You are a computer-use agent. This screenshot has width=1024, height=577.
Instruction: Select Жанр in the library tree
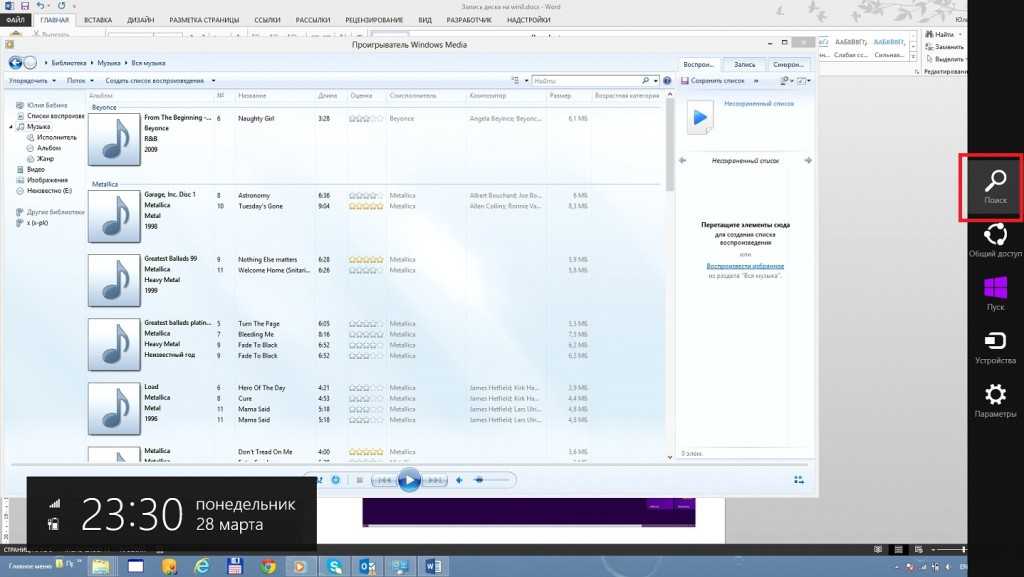pos(45,159)
